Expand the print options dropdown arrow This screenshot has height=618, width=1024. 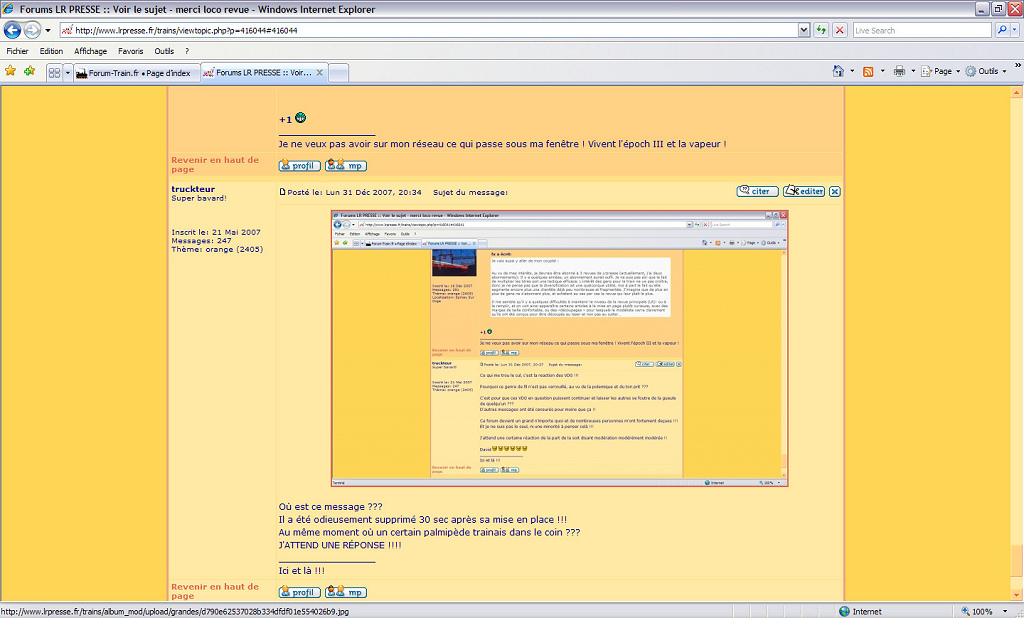[x=913, y=71]
